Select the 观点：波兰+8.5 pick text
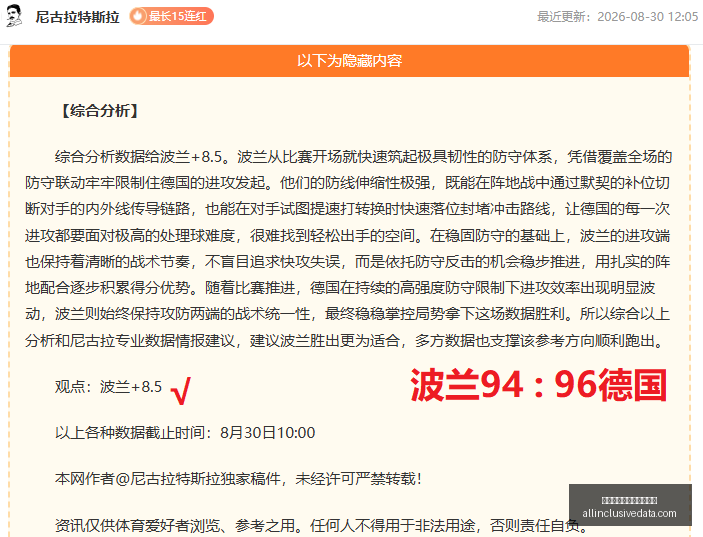 [x=108, y=386]
